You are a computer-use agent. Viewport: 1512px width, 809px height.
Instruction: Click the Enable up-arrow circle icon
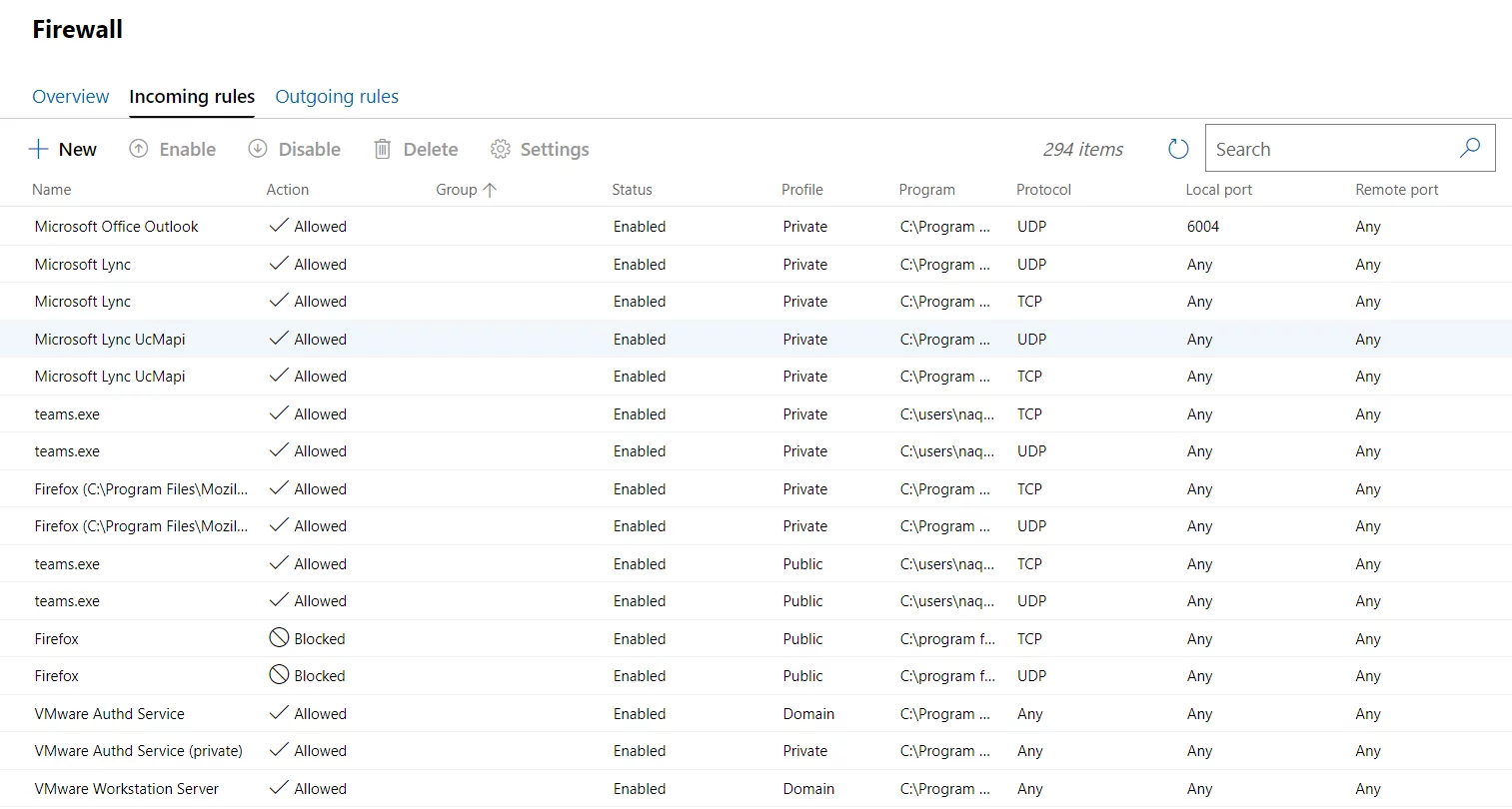139,149
